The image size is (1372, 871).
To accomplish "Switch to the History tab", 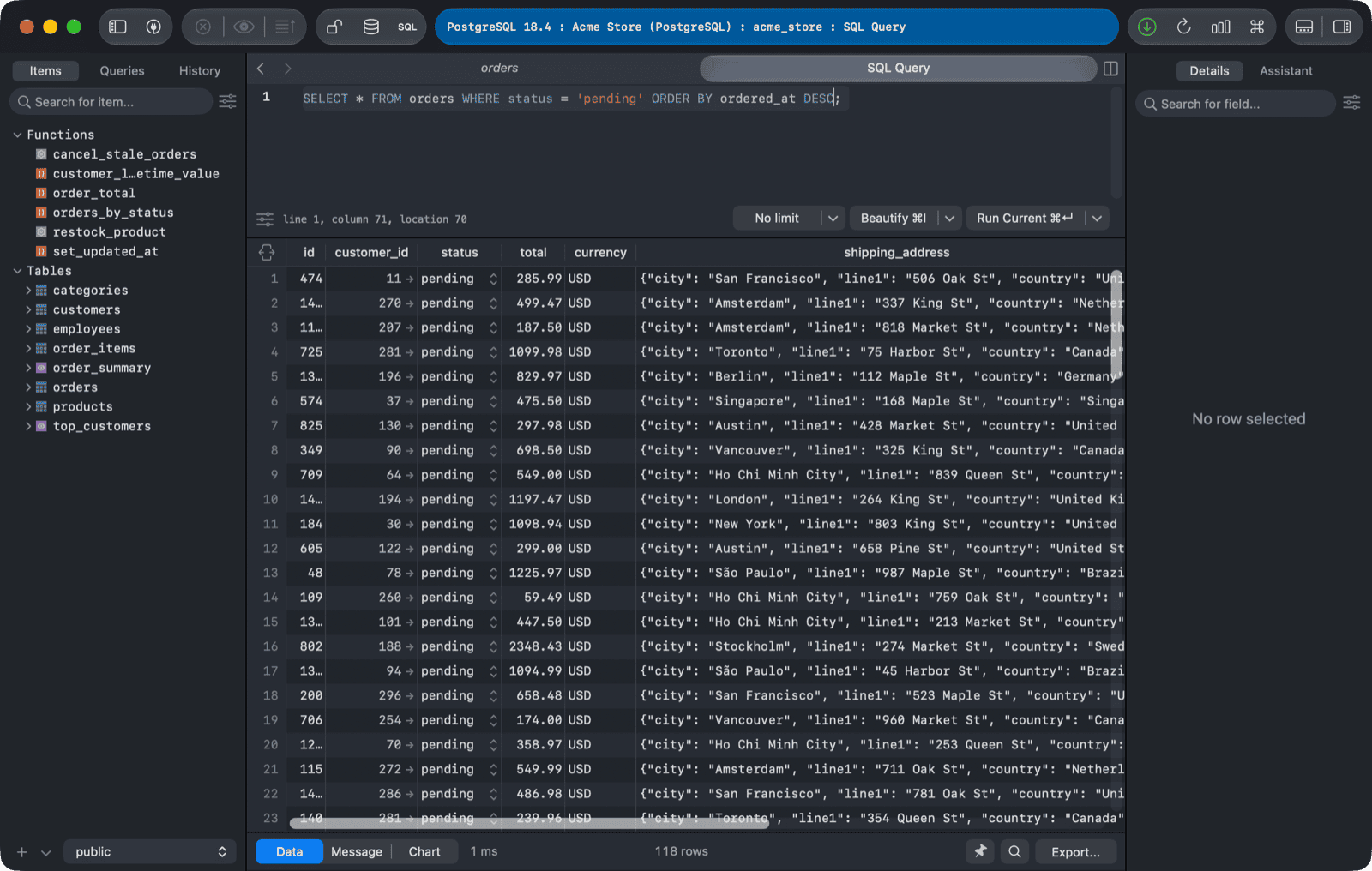I will click(x=200, y=71).
